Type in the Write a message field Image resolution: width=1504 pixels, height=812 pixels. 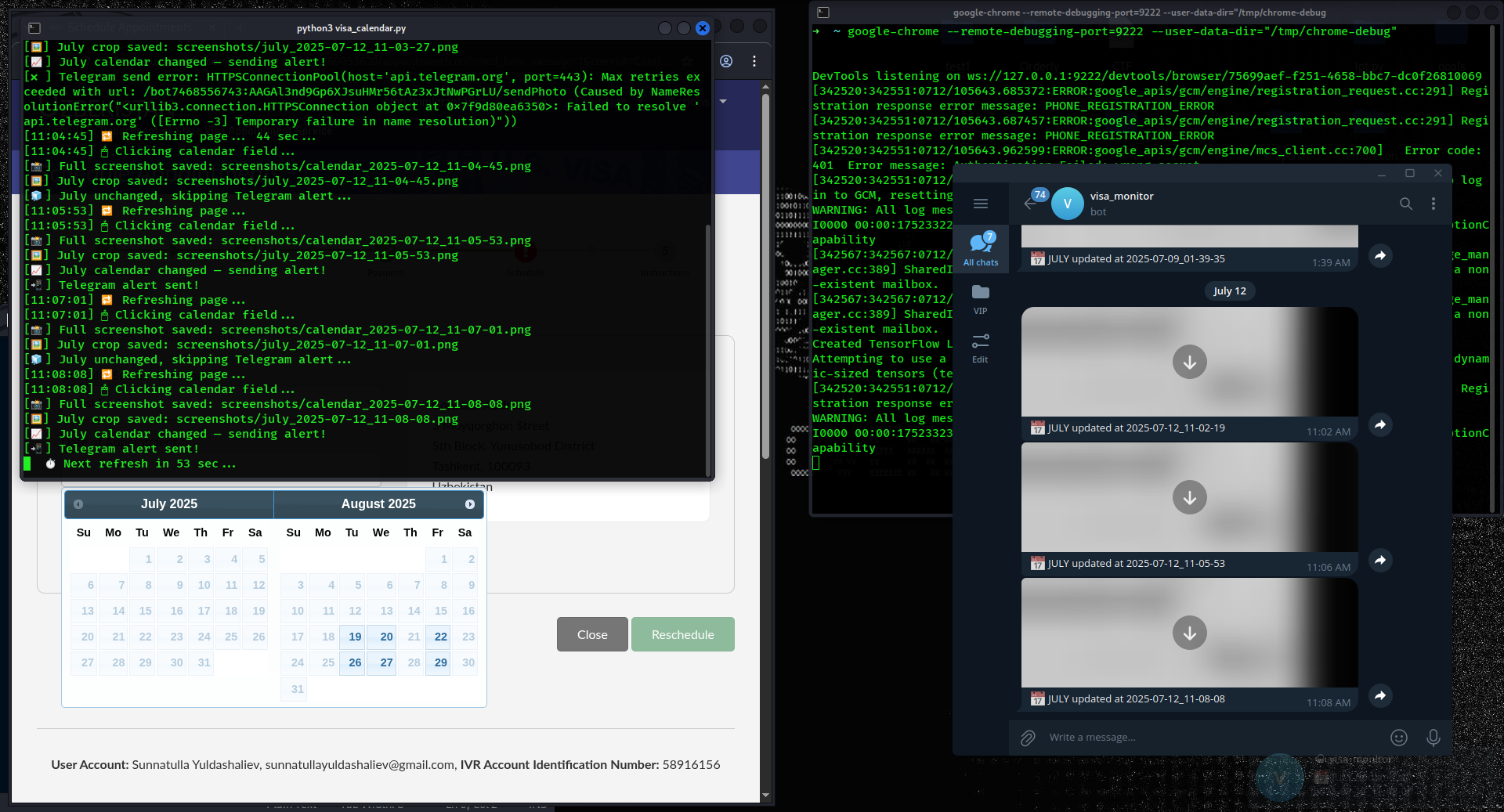pos(1206,738)
